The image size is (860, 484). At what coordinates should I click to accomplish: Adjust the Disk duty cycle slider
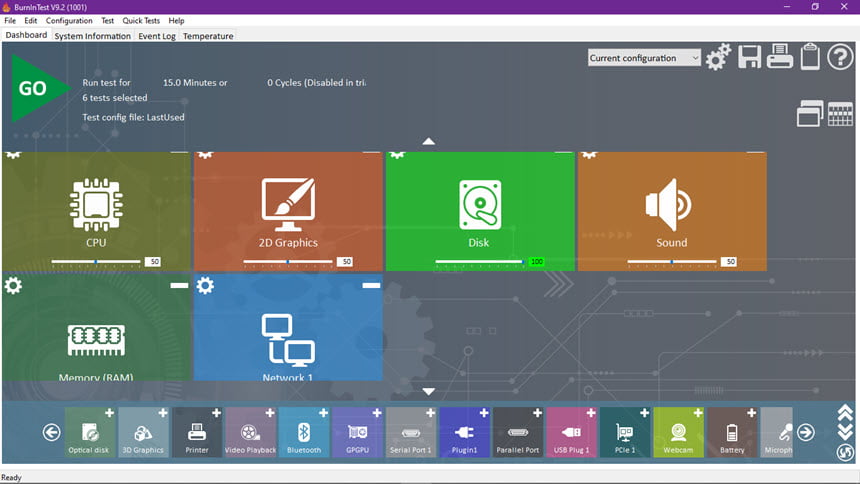coord(480,262)
